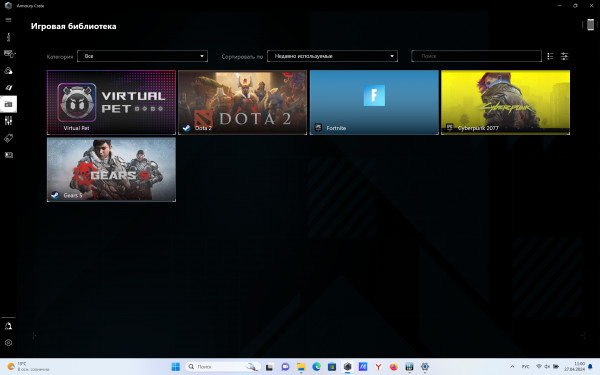Open the Home page sidebar icon
600x375 pixels.
click(8, 37)
